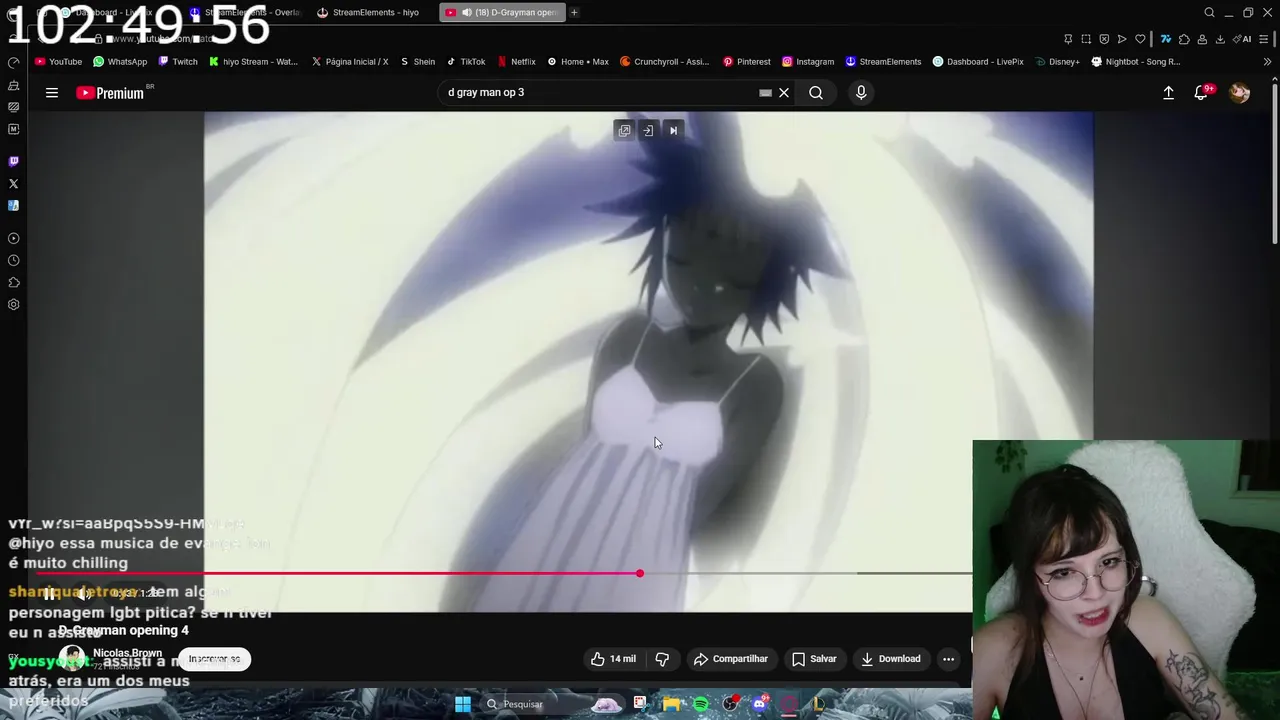The height and width of the screenshot is (720, 1280).
Task: Open Twitch bookmark
Action: pyautogui.click(x=178, y=61)
